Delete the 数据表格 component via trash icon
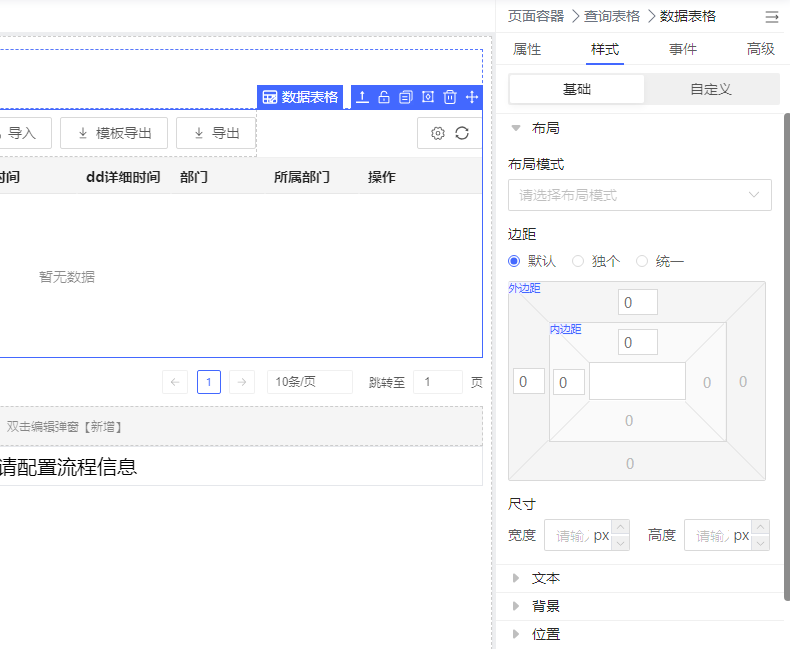This screenshot has width=790, height=649. [449, 97]
